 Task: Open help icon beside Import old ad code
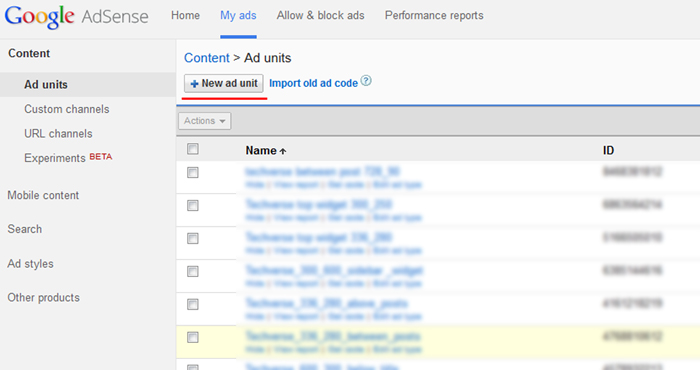pos(366,81)
